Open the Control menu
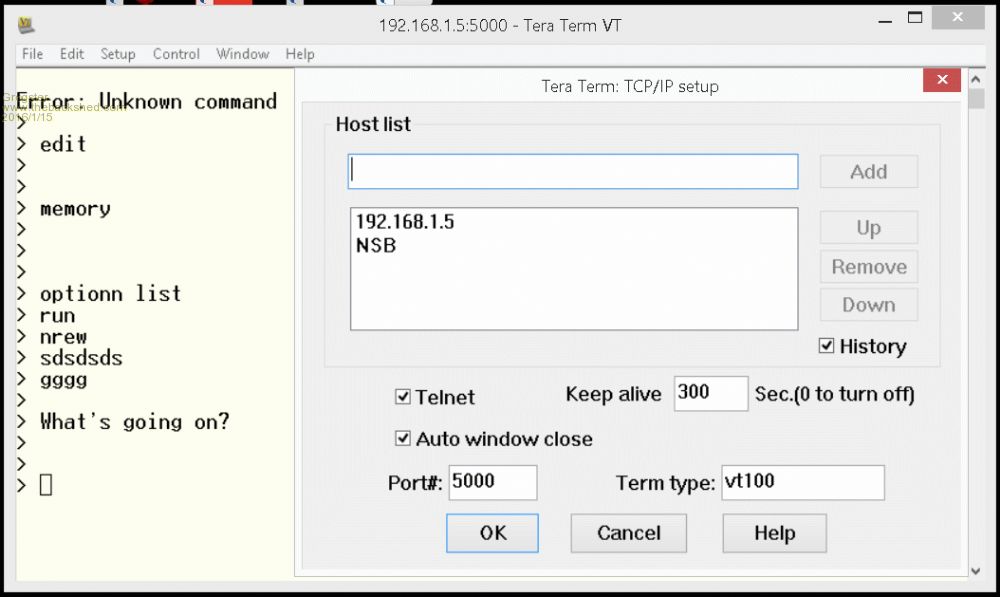The image size is (1000, 597). (176, 54)
